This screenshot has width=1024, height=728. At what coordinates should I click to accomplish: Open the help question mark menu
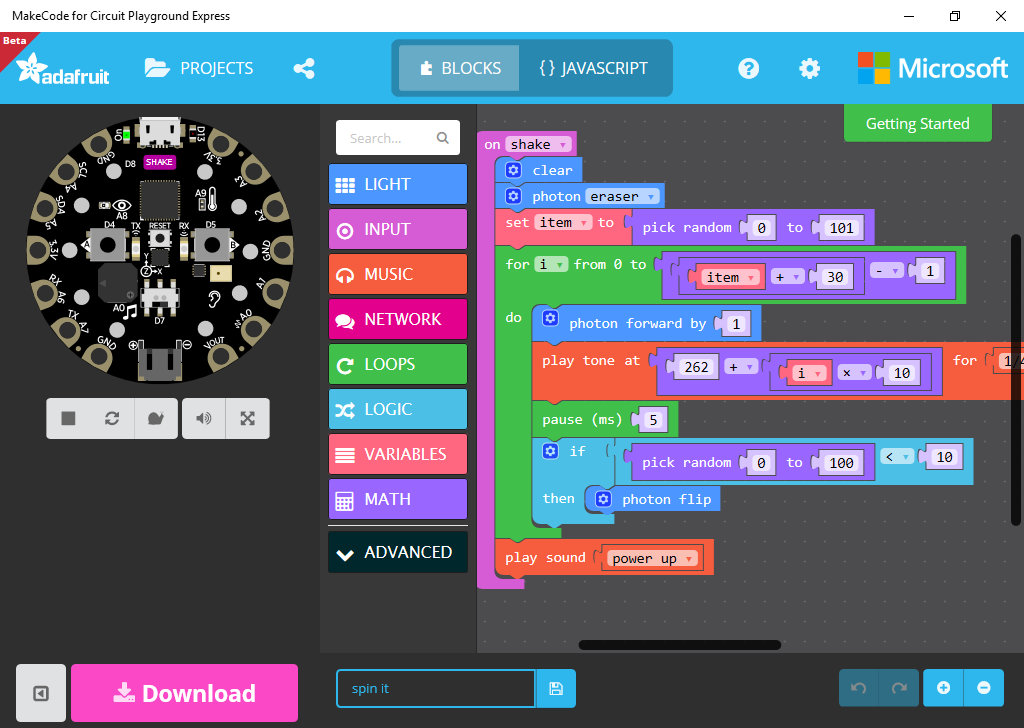(x=748, y=68)
